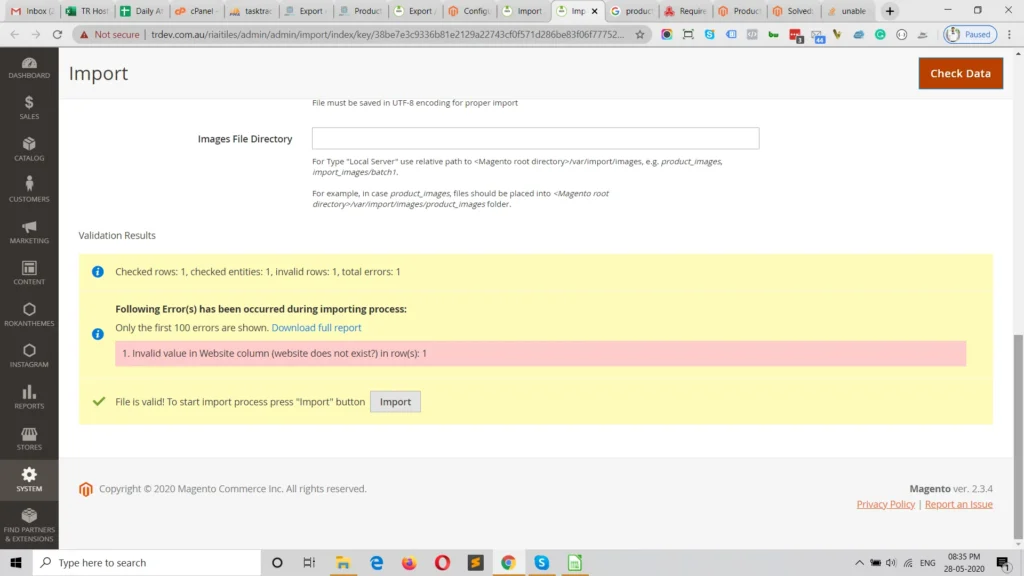Viewport: 1024px width, 576px height.
Task: Open the Sales sidebar menu
Action: point(29,108)
